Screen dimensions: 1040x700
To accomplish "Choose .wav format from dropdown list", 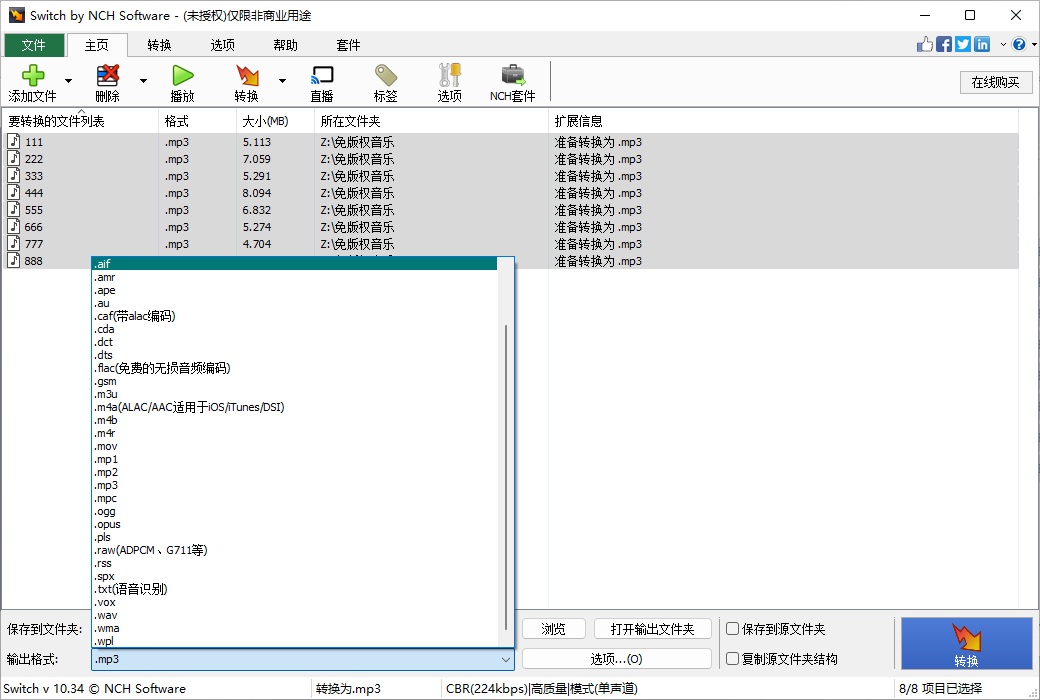I will tap(294, 615).
